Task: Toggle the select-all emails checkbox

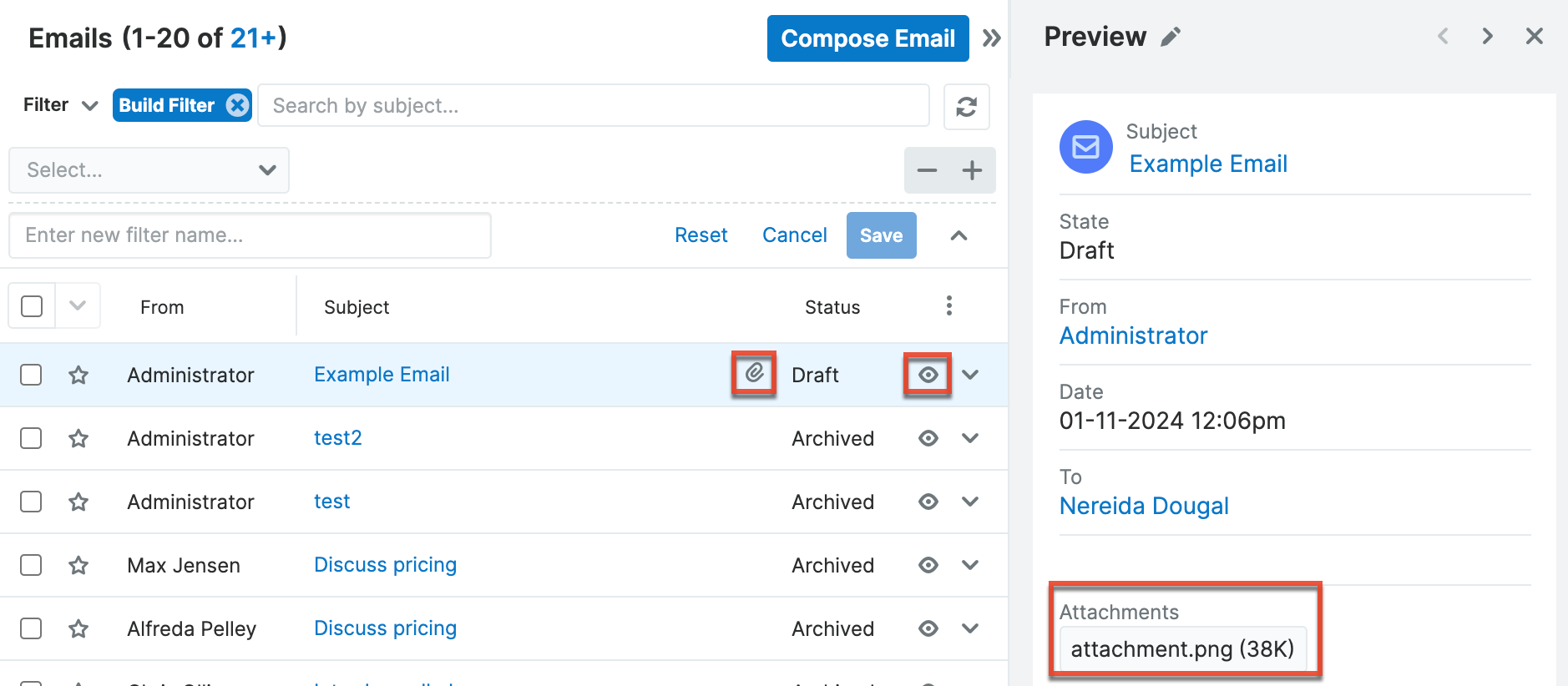Action: pyautogui.click(x=32, y=306)
